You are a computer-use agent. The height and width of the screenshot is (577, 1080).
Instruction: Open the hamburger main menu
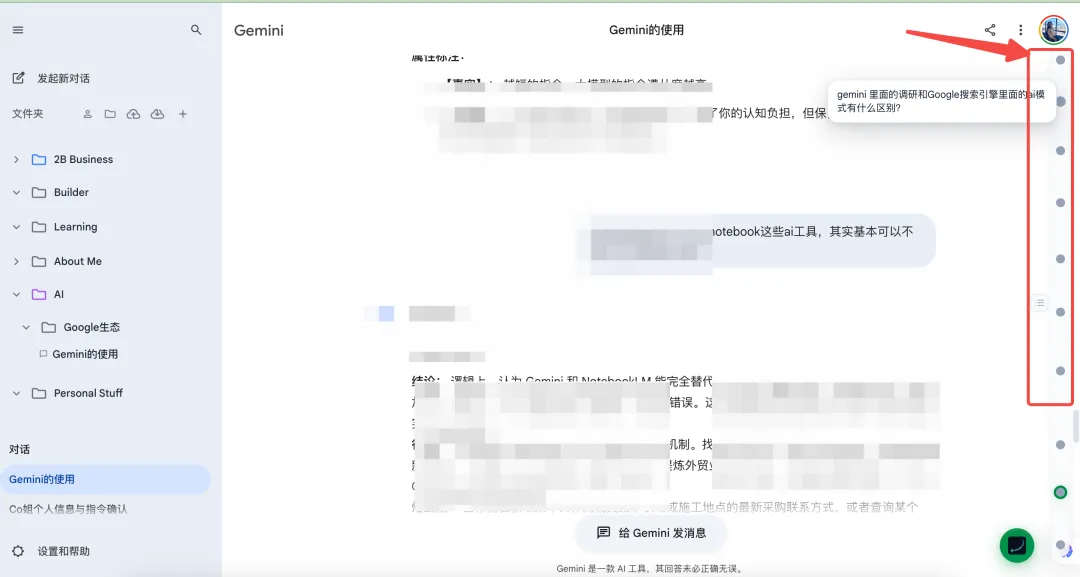tap(18, 30)
